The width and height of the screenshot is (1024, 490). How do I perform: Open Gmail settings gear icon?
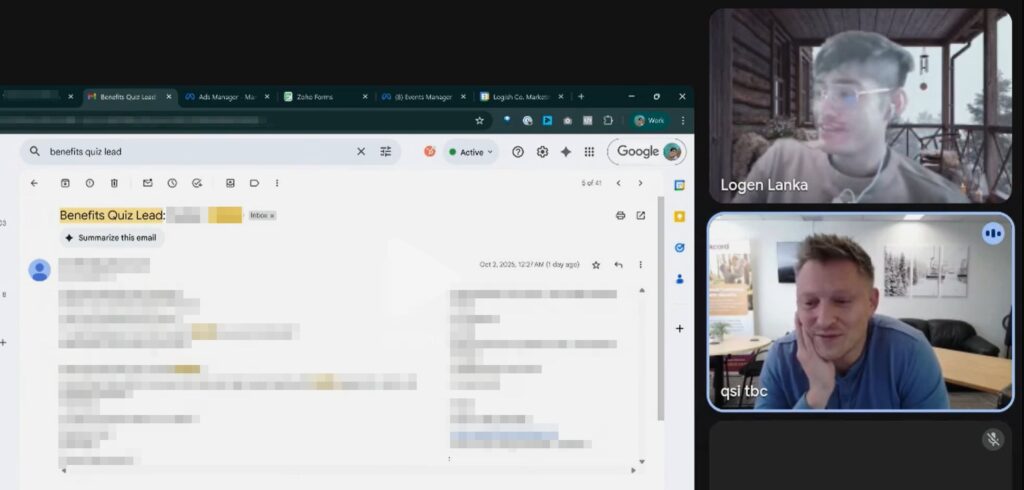[542, 152]
